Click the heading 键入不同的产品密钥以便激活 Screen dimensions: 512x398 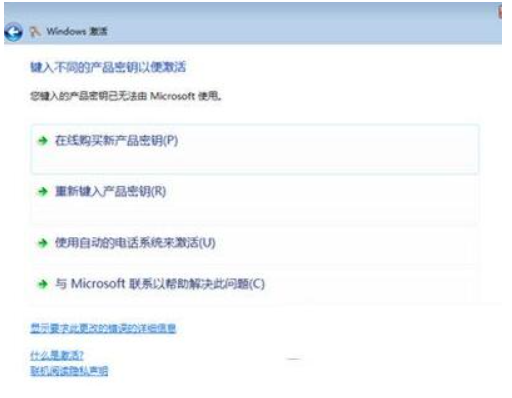pos(108,67)
